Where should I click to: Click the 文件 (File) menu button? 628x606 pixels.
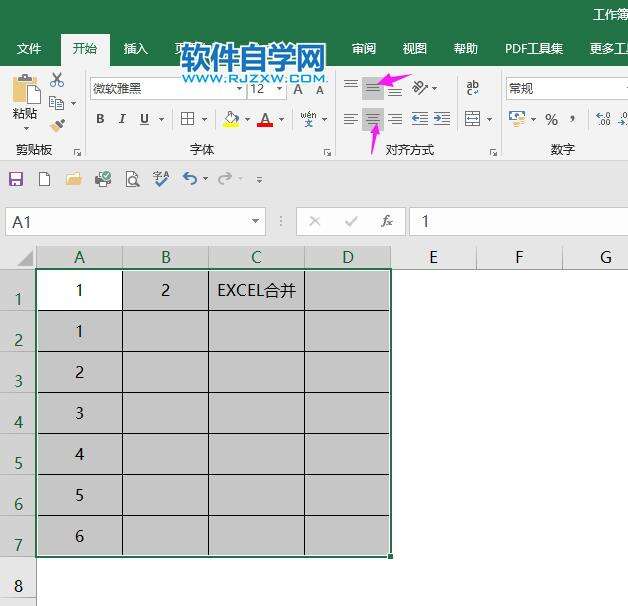pos(29,48)
